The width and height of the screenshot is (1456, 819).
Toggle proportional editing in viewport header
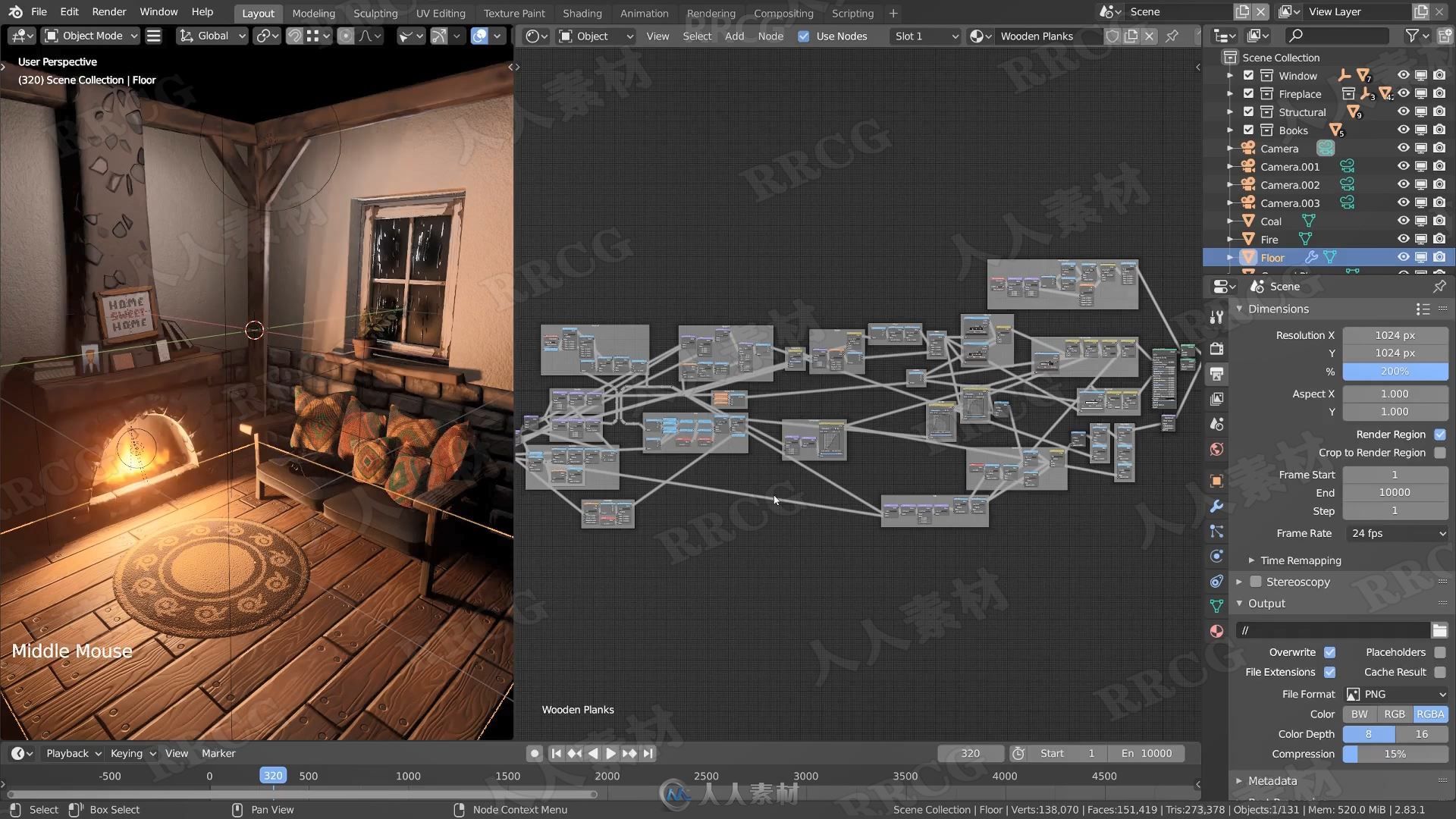click(x=346, y=36)
